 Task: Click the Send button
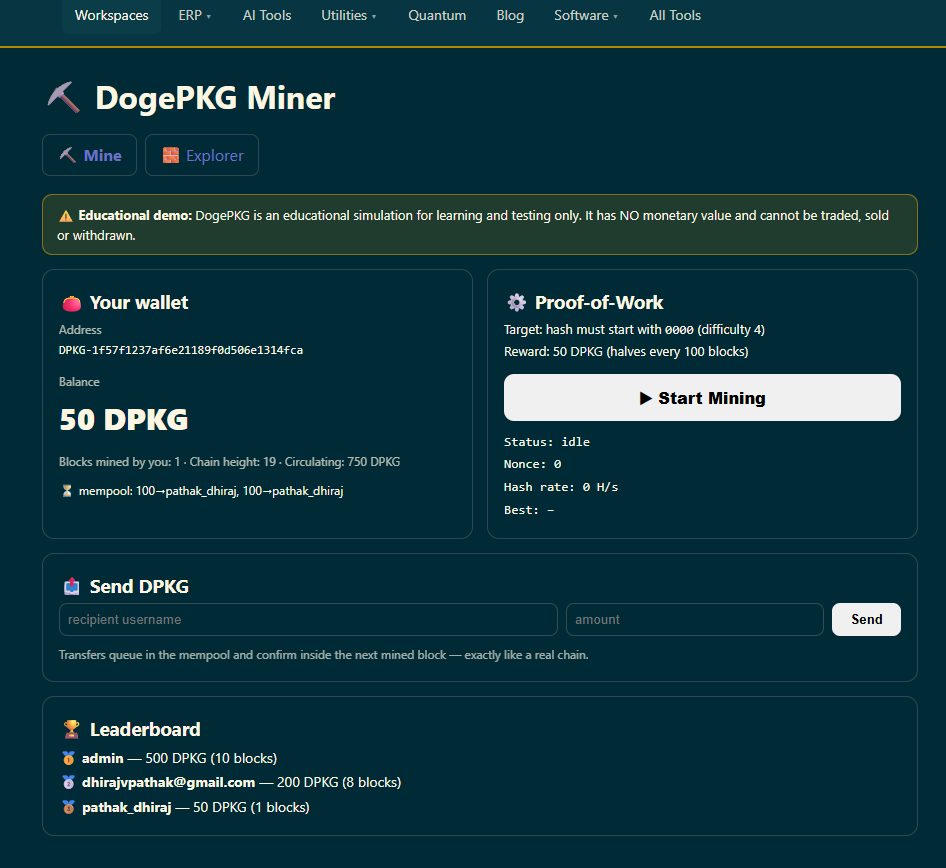coord(866,619)
